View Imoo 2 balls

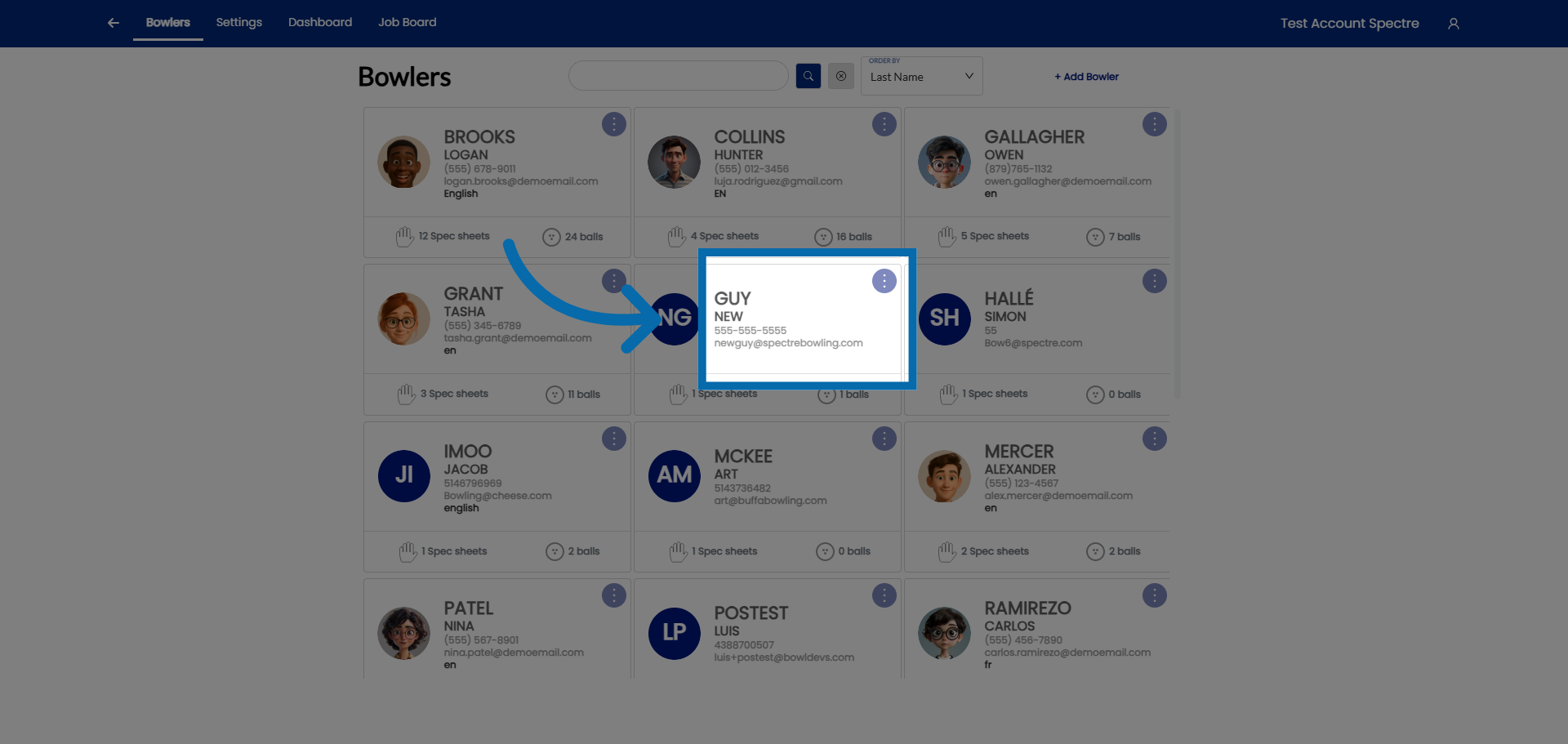(573, 552)
